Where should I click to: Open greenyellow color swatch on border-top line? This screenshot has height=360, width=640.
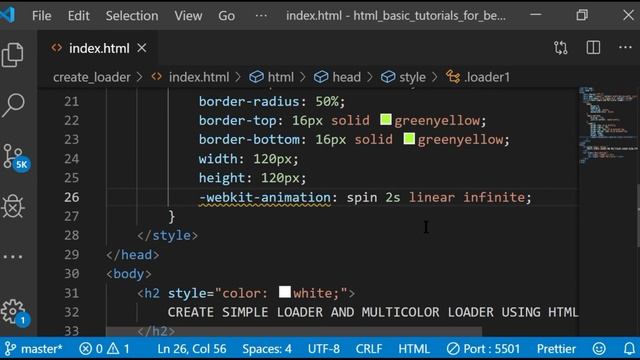386,120
